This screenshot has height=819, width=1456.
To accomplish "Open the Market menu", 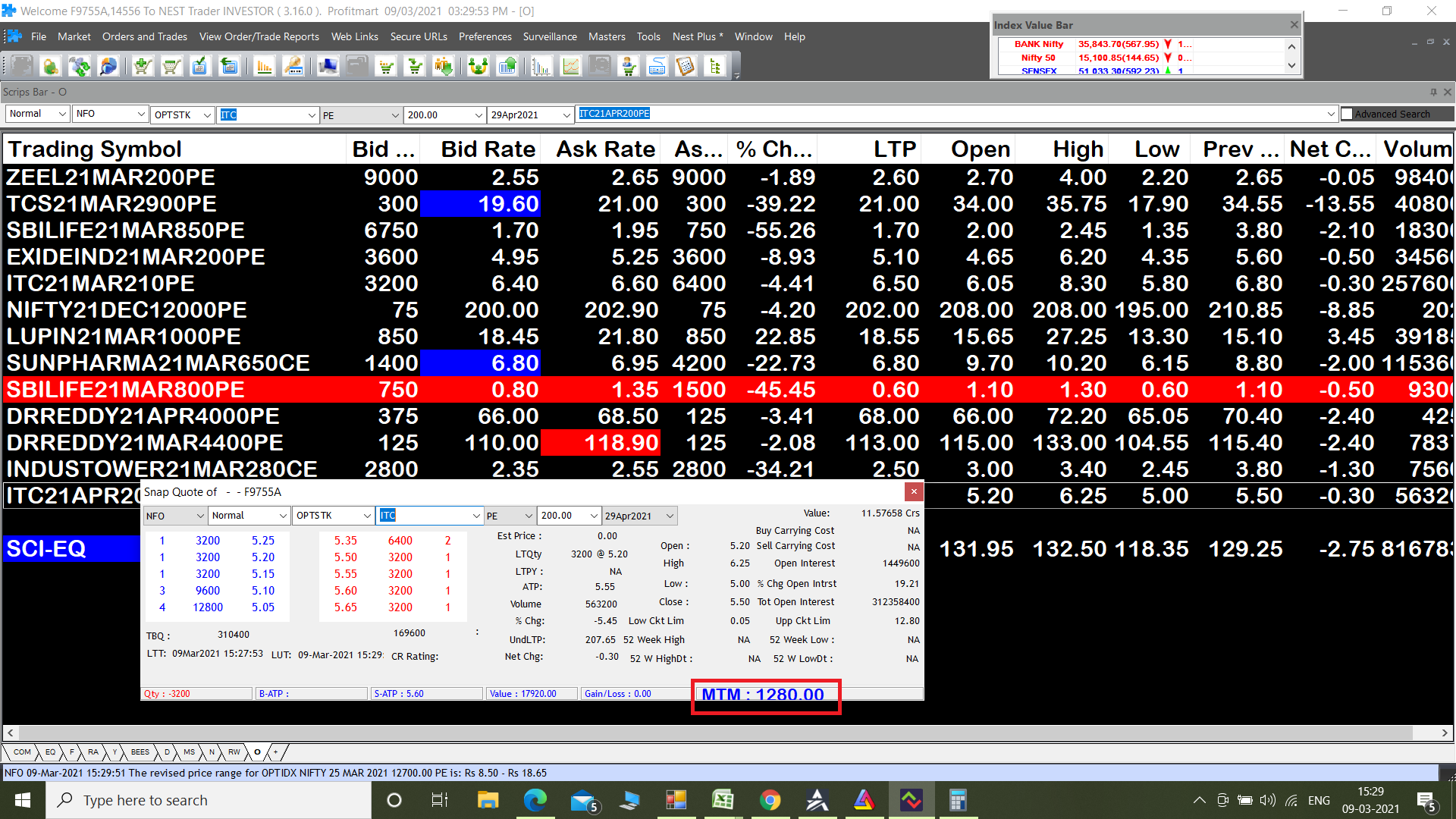I will (x=74, y=36).
